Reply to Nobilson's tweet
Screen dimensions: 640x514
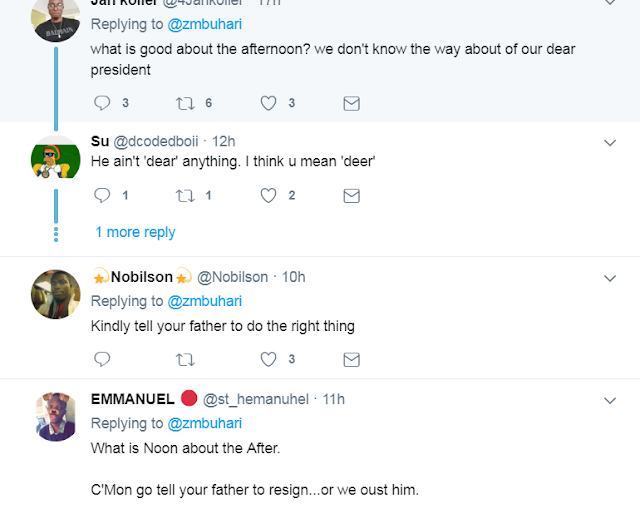[x=102, y=359]
